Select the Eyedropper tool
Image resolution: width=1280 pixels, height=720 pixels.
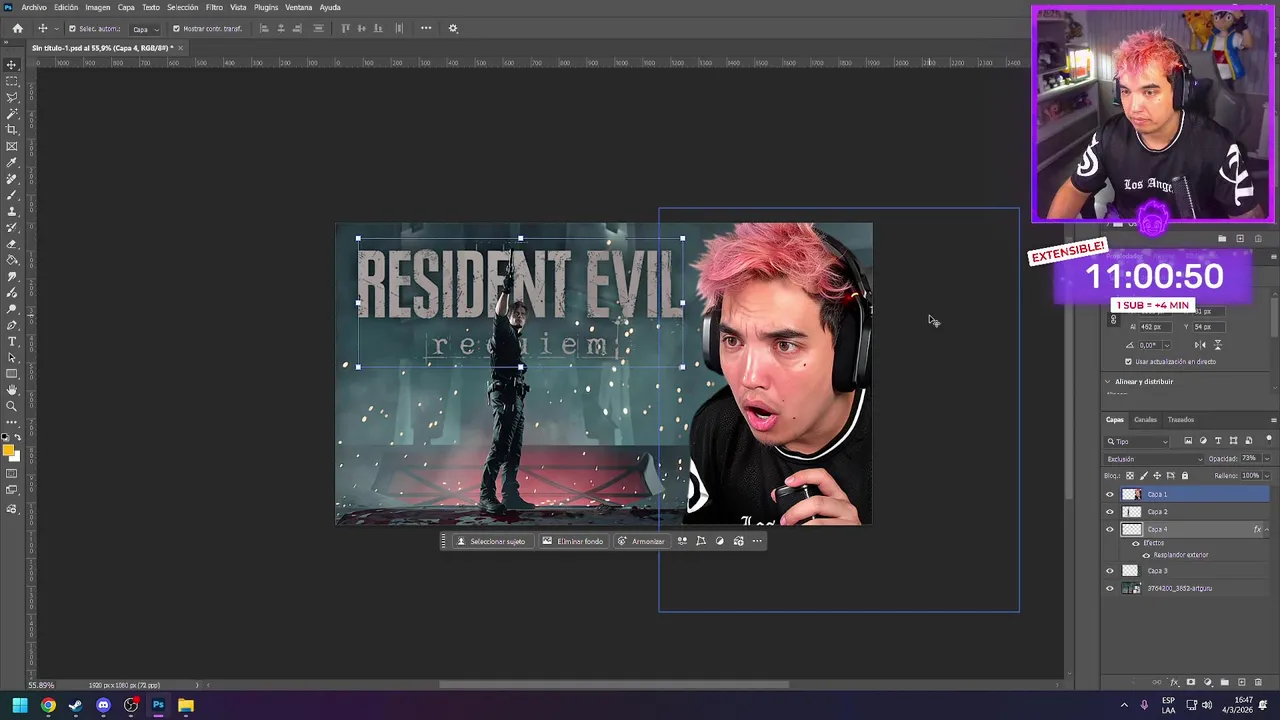tap(12, 163)
